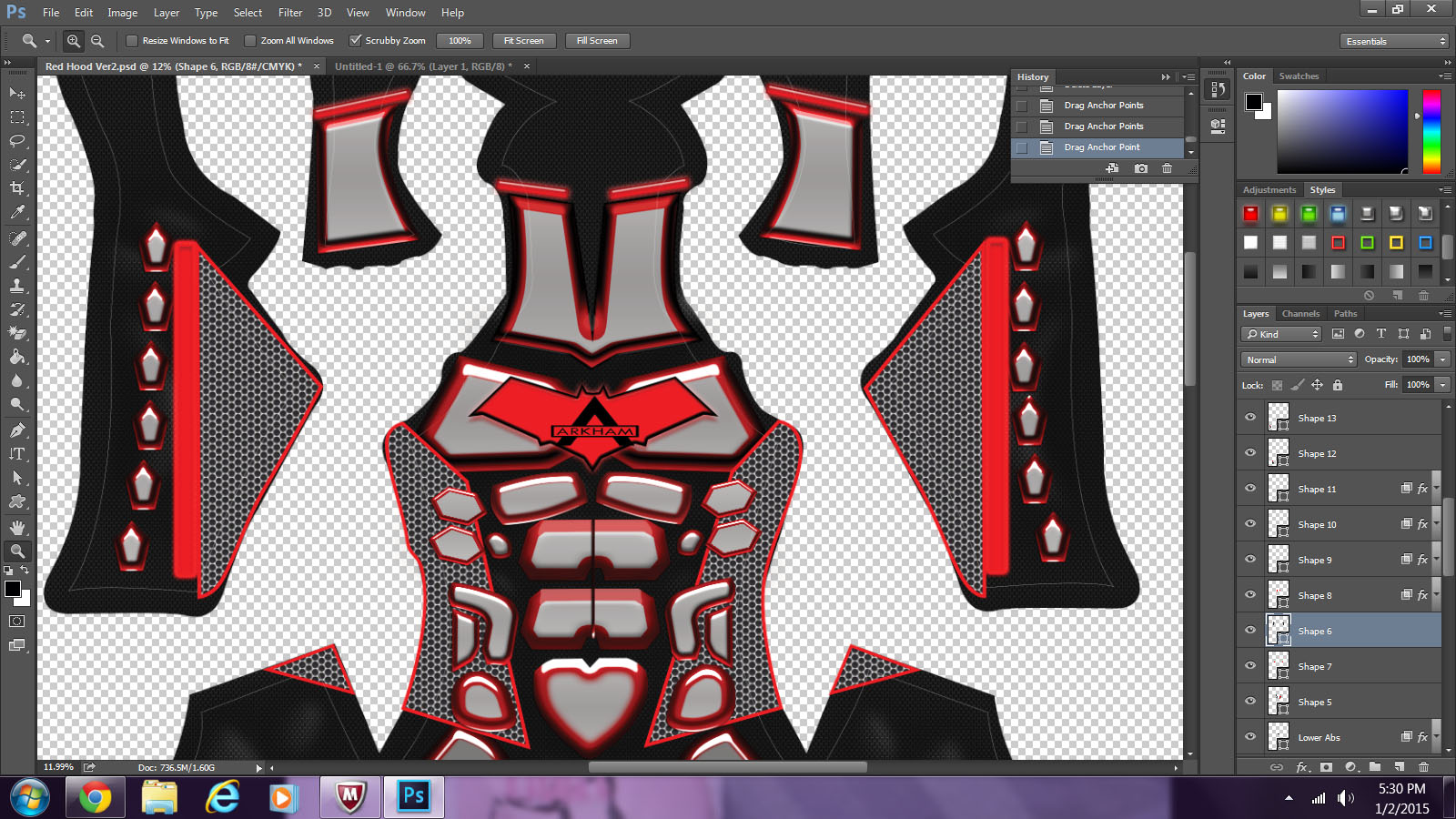Switch to the Swatches tab
The image size is (1456, 819).
1299,76
